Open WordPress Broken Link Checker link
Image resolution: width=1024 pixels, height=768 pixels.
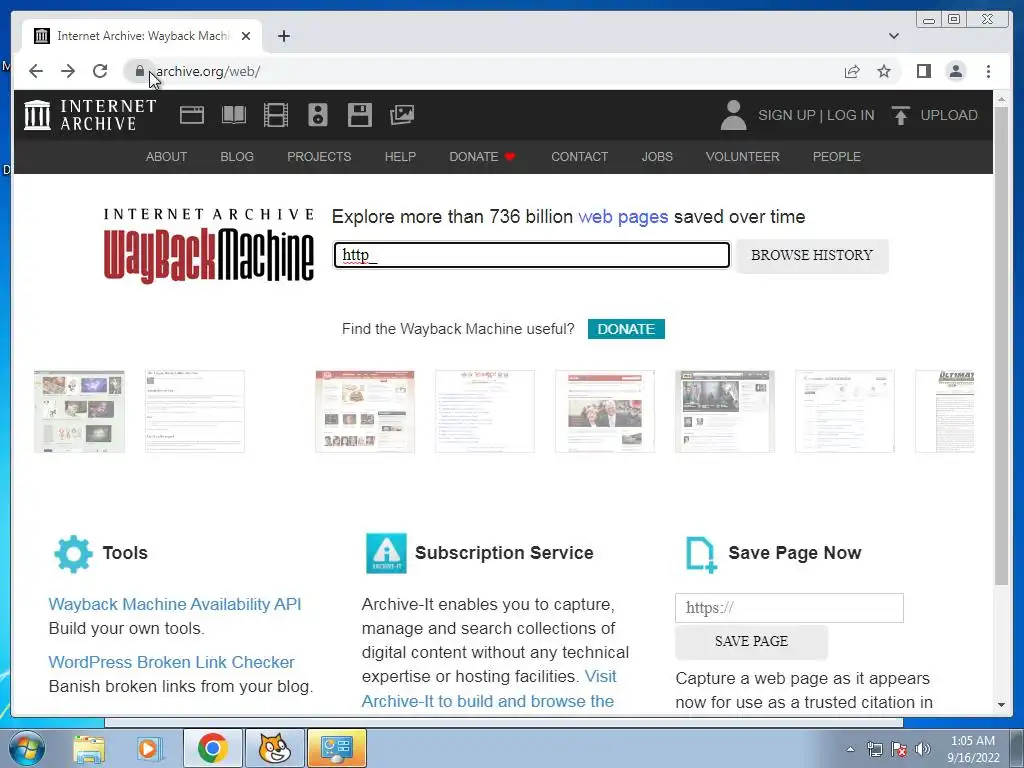pyautogui.click(x=172, y=662)
